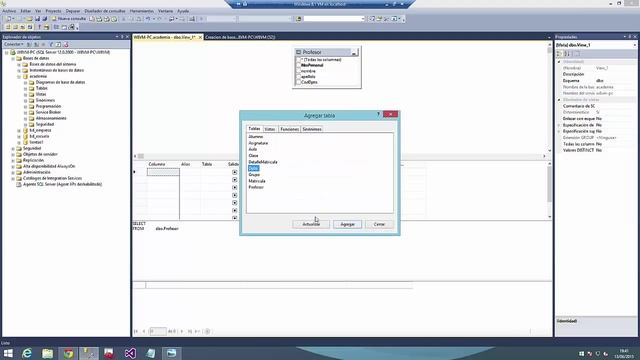
Task: Select Asignatura in the table list
Action: [x=258, y=143]
